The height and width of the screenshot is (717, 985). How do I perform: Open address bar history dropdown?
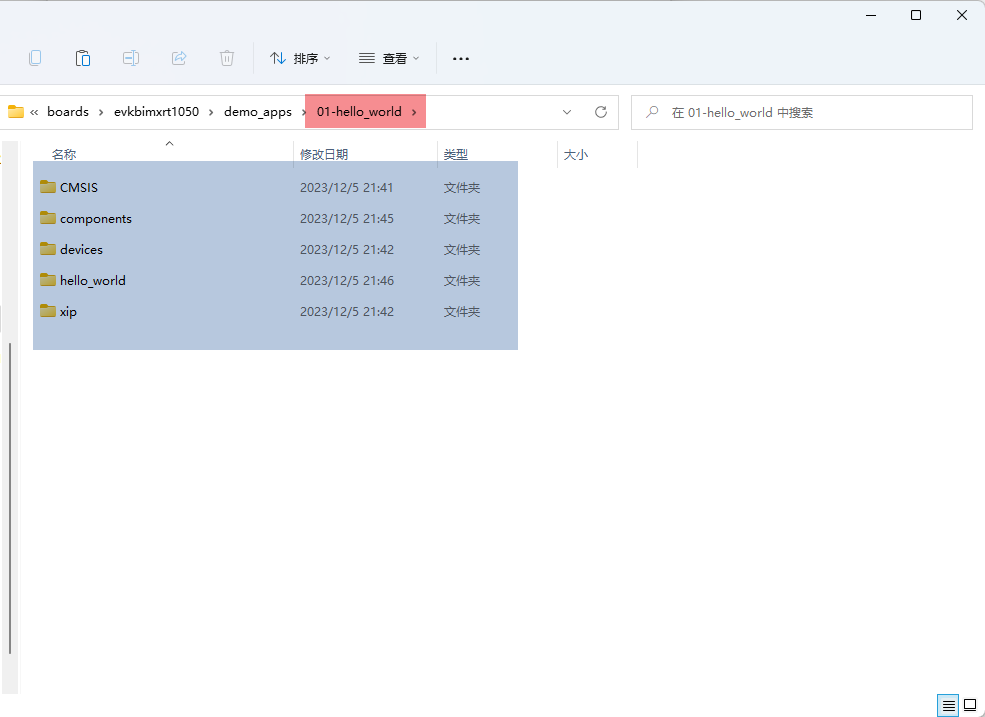point(567,112)
